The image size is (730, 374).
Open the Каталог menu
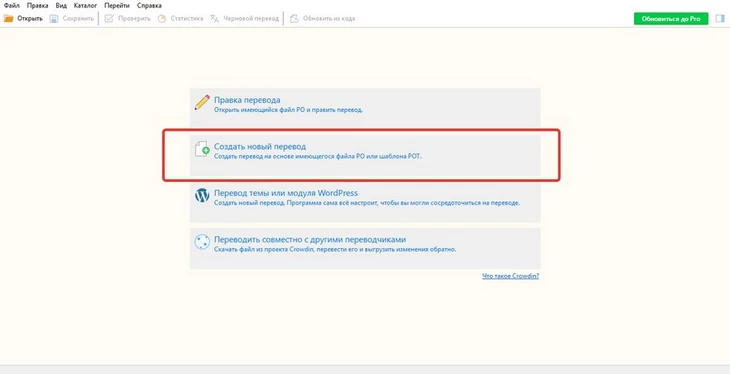(86, 6)
